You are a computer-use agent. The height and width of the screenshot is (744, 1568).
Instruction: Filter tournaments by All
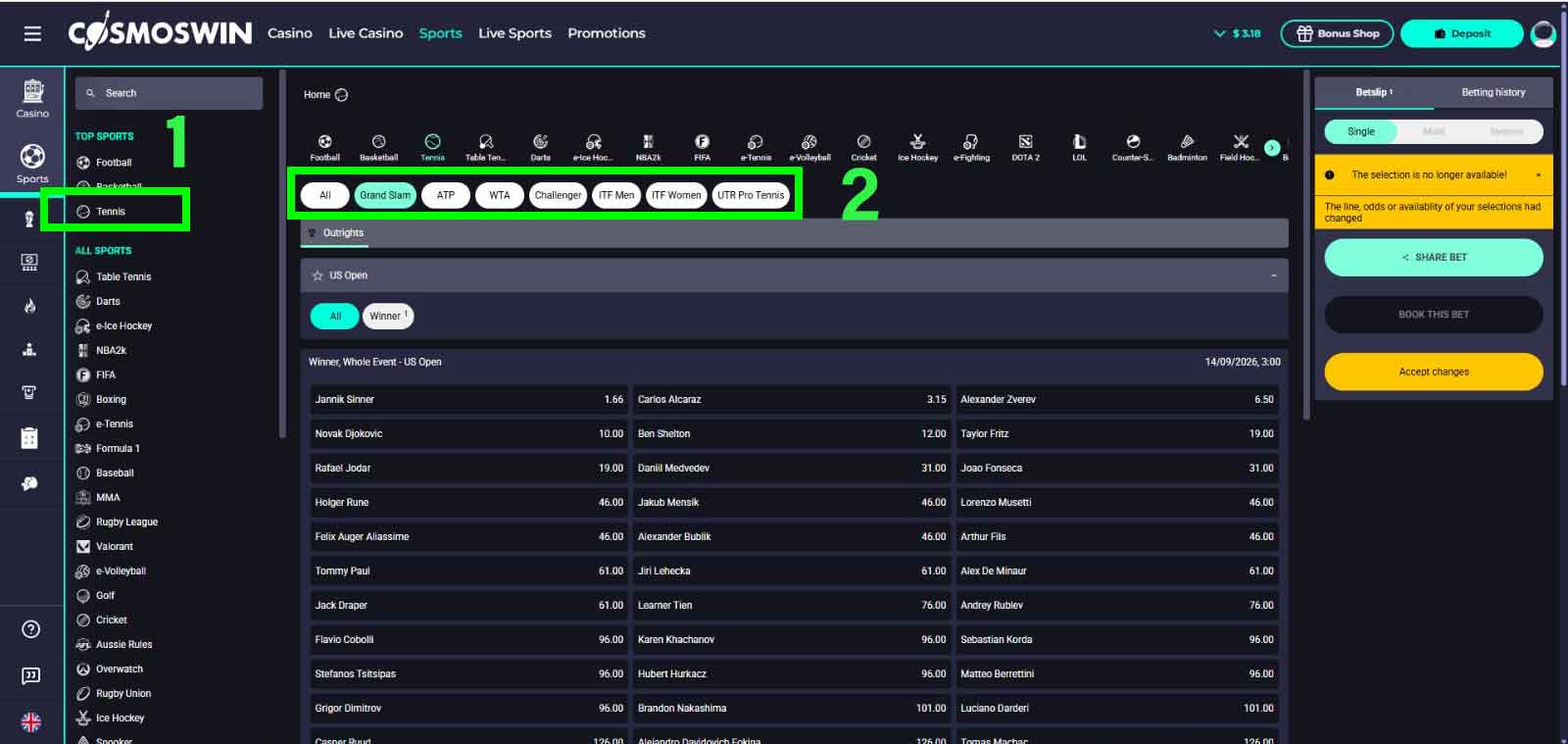coord(325,195)
